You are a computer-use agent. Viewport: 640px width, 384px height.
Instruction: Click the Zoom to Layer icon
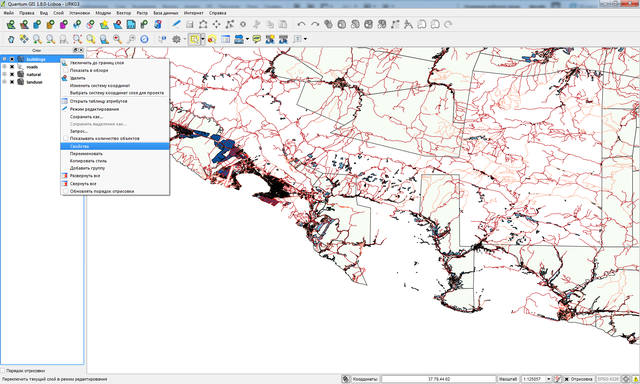point(104,39)
